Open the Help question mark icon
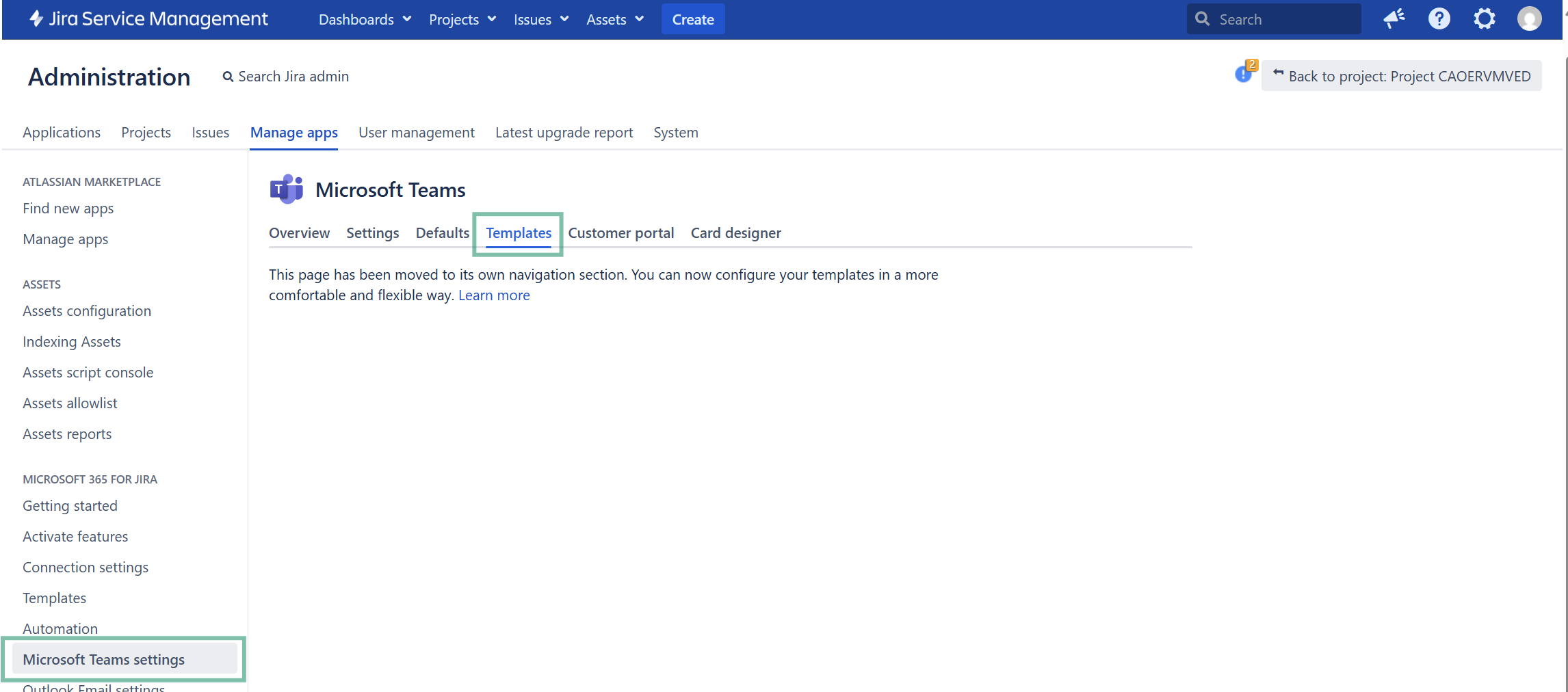 pos(1439,19)
